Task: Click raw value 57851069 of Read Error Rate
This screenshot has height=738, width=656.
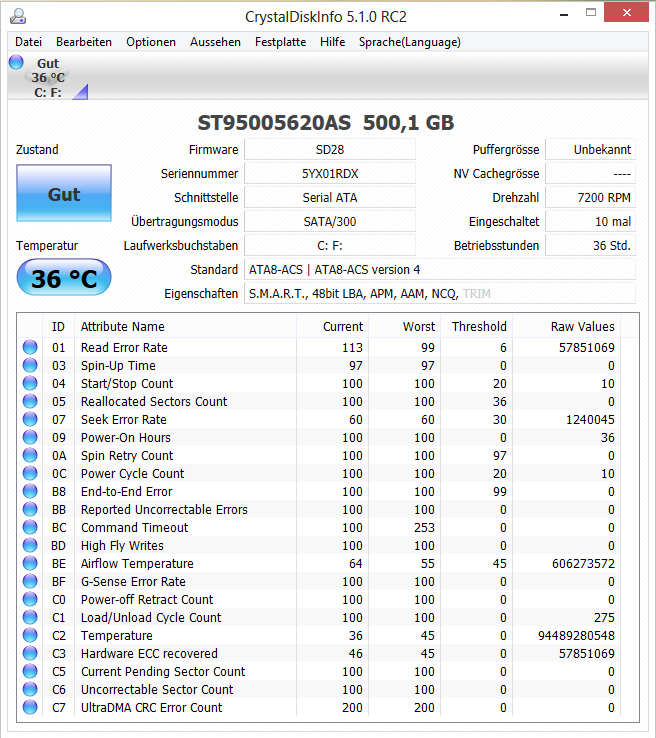Action: click(x=586, y=348)
